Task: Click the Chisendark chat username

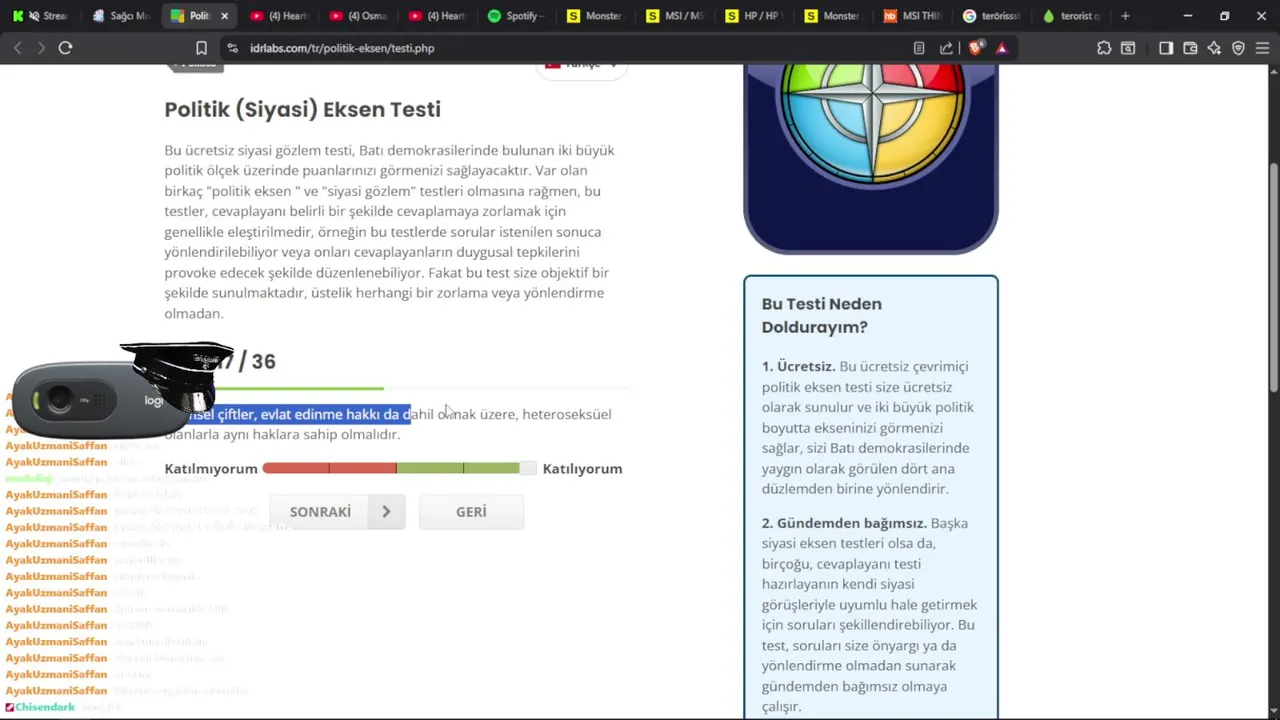Action: click(45, 707)
